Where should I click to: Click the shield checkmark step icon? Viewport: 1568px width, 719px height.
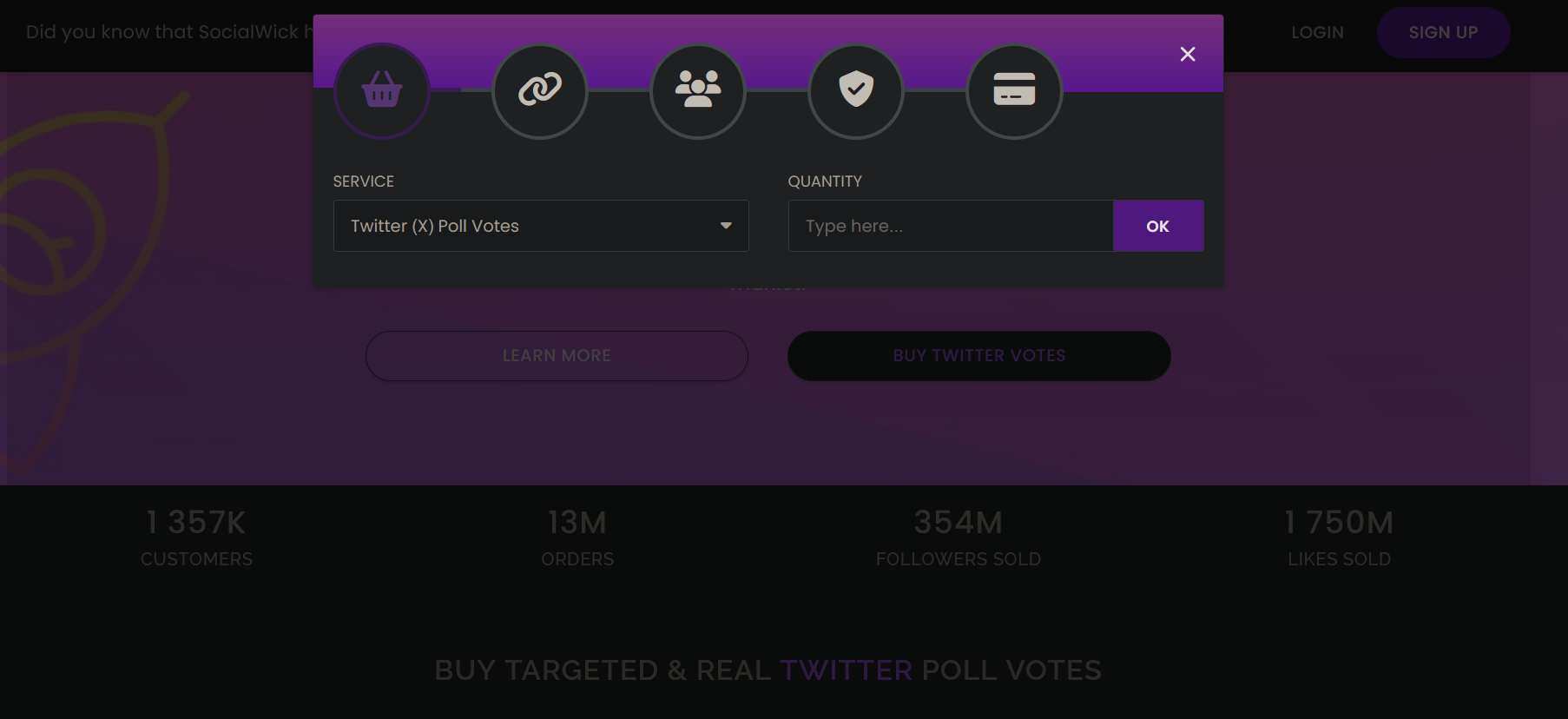point(856,90)
